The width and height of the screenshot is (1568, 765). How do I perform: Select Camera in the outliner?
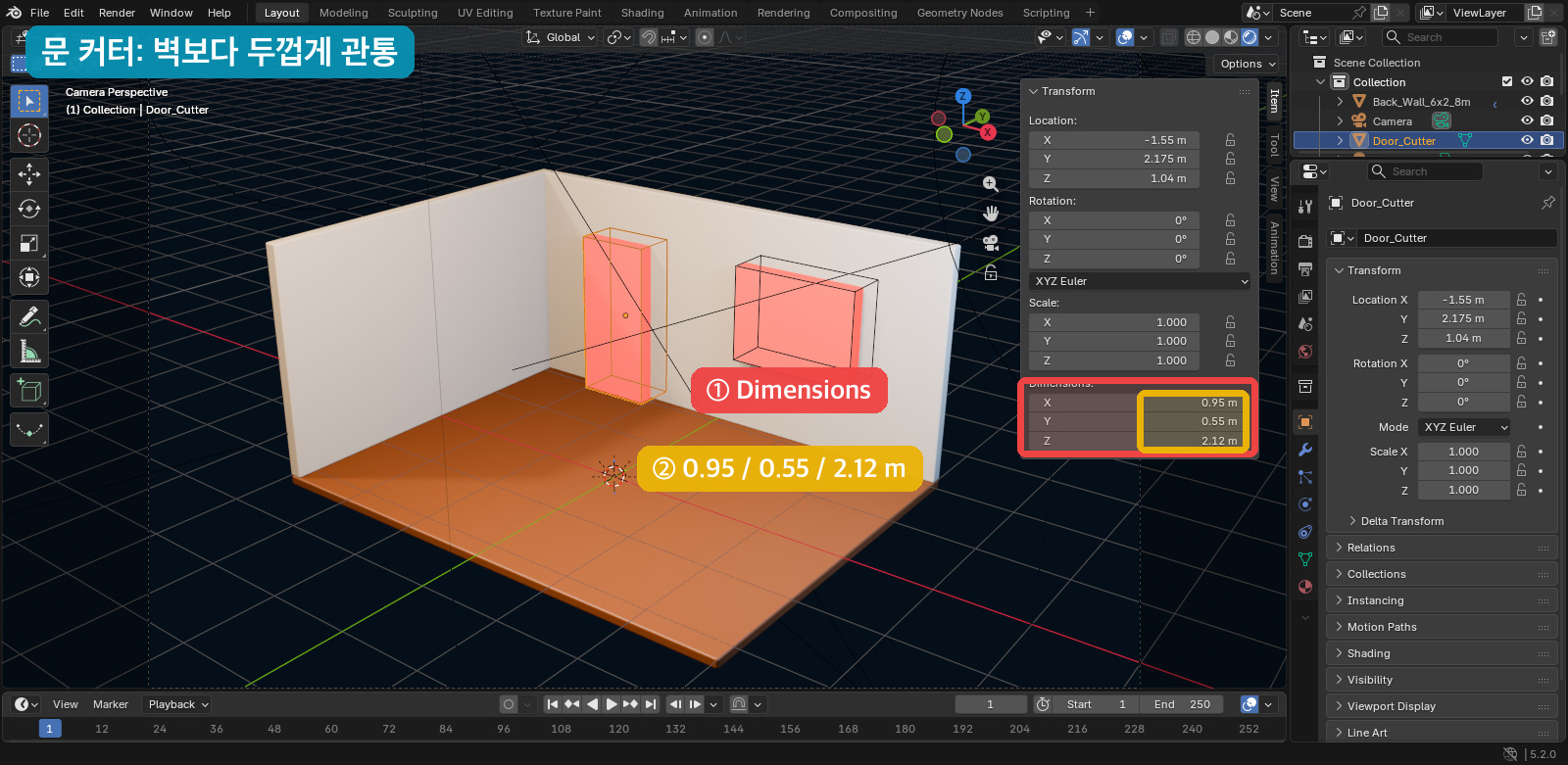tap(1392, 121)
